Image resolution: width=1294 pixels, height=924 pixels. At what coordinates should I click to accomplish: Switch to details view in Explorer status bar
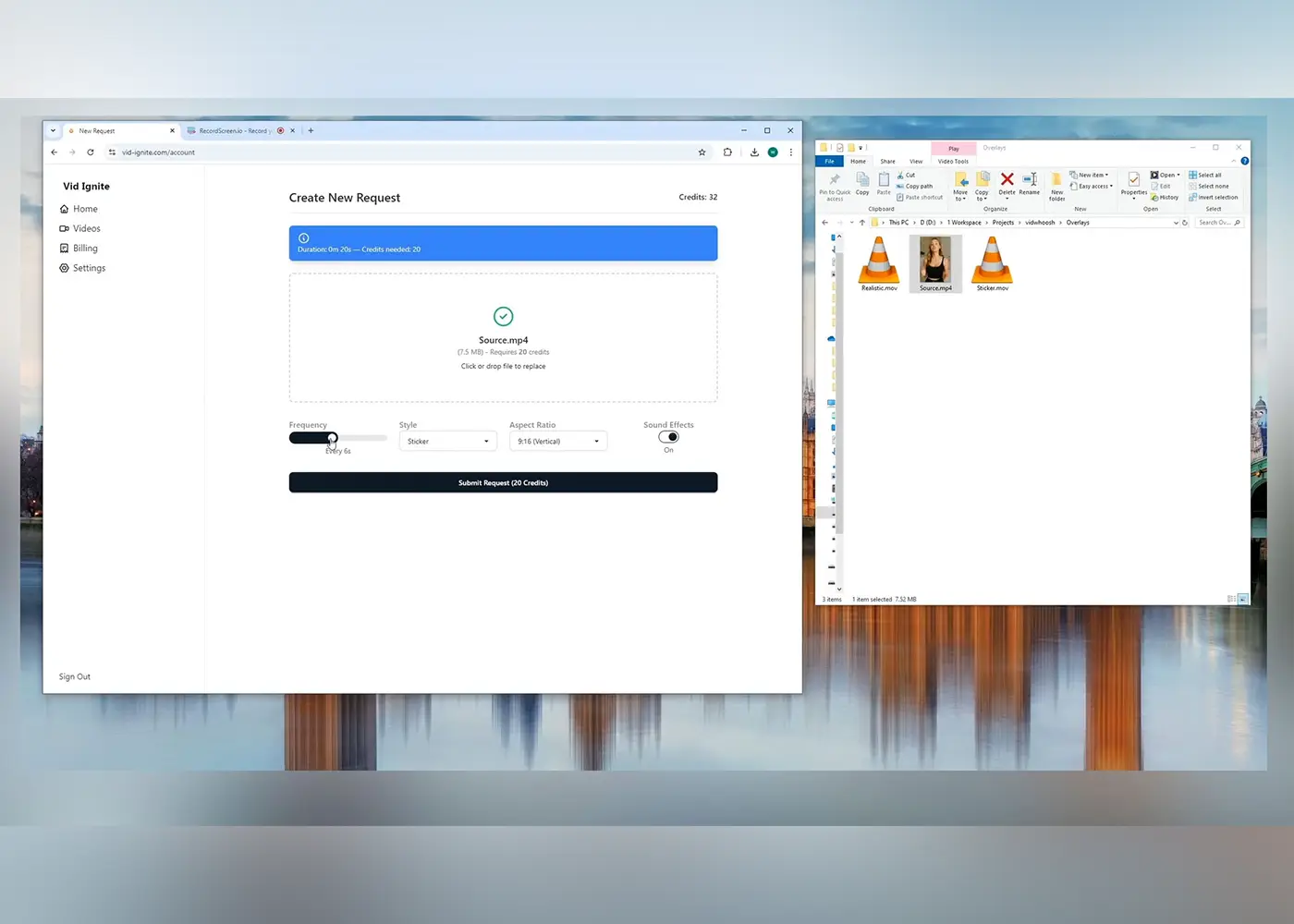(x=1231, y=599)
